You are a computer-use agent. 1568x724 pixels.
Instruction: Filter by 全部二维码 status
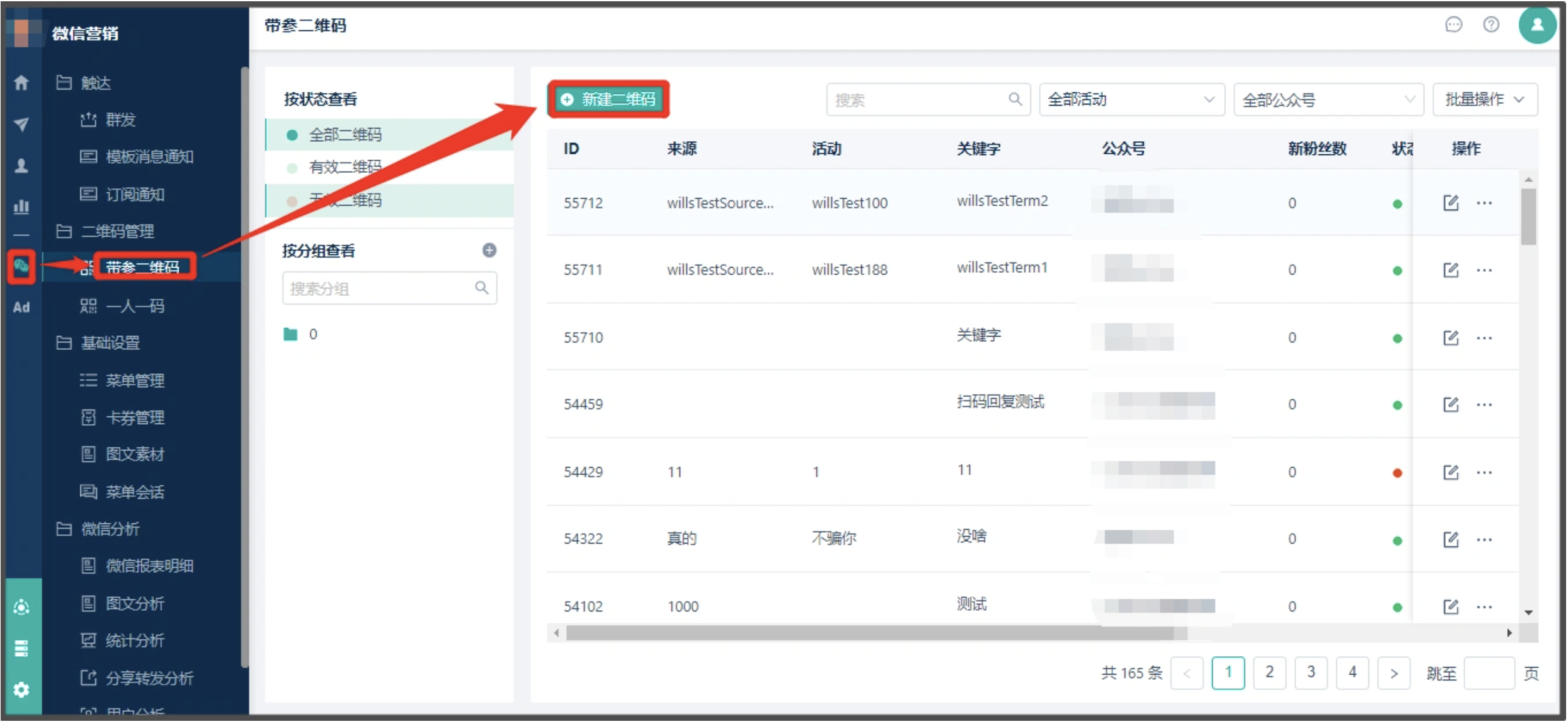pyautogui.click(x=389, y=135)
